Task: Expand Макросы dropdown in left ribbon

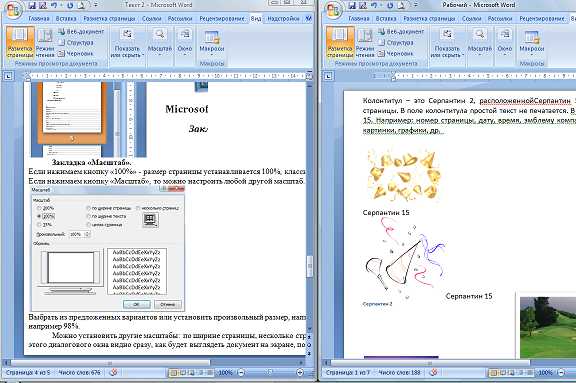Action: [x=212, y=43]
